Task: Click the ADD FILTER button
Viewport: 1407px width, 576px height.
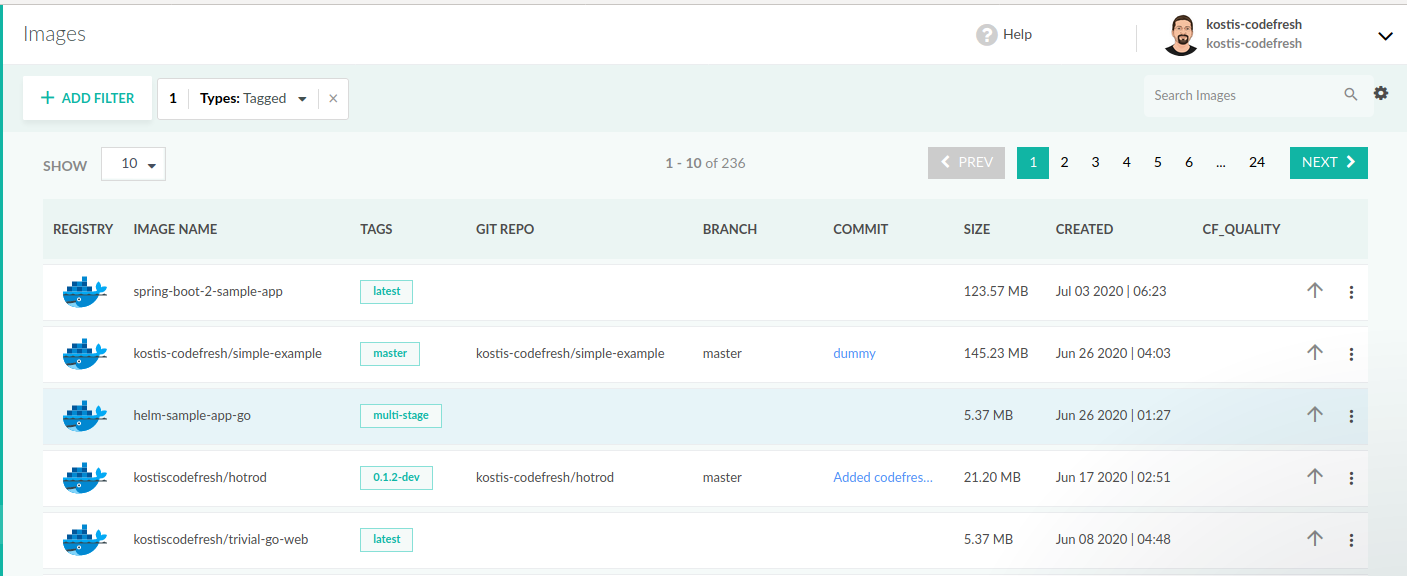Action: [88, 98]
